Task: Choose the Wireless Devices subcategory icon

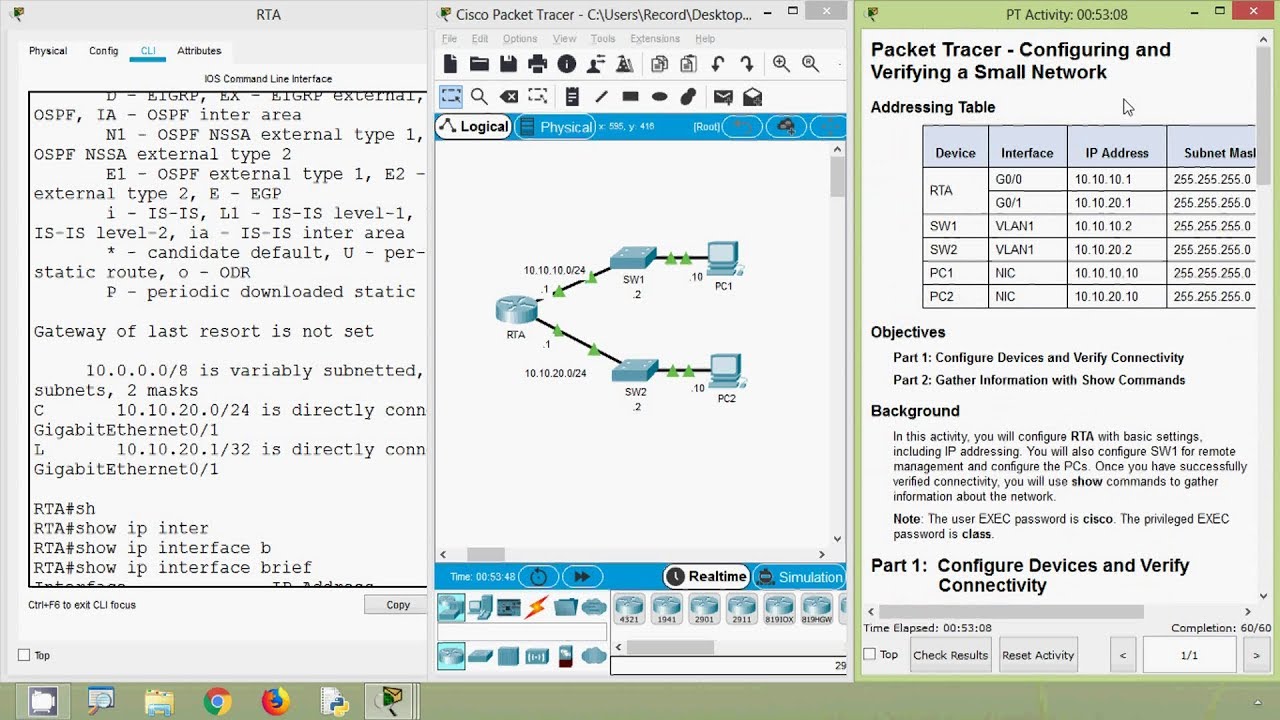Action: point(537,656)
